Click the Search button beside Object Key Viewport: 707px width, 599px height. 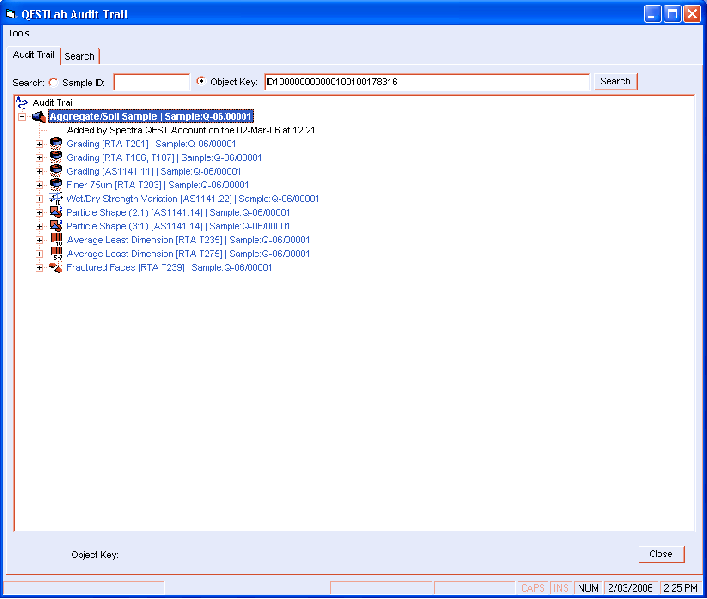point(615,82)
